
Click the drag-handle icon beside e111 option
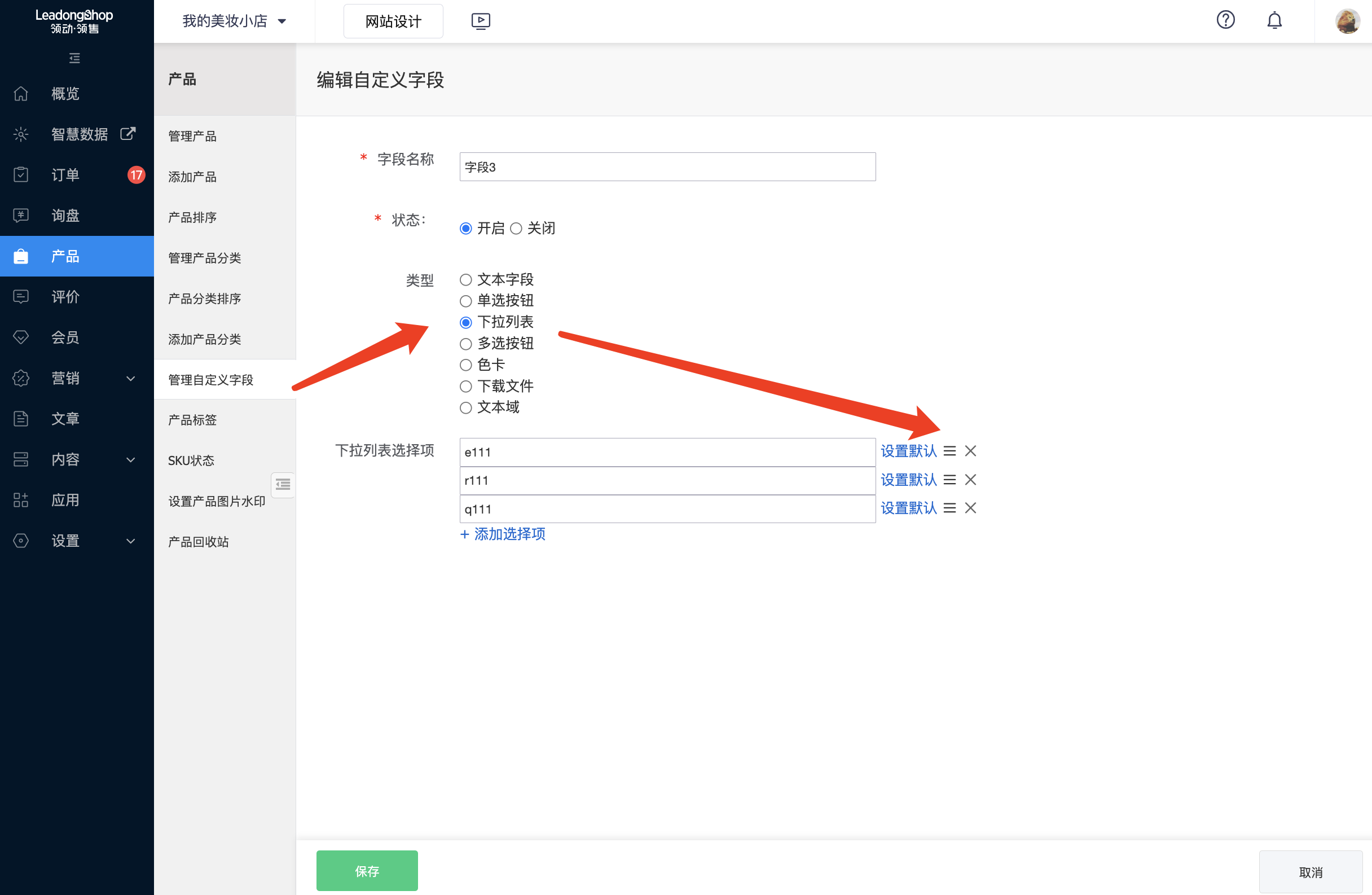pyautogui.click(x=949, y=450)
